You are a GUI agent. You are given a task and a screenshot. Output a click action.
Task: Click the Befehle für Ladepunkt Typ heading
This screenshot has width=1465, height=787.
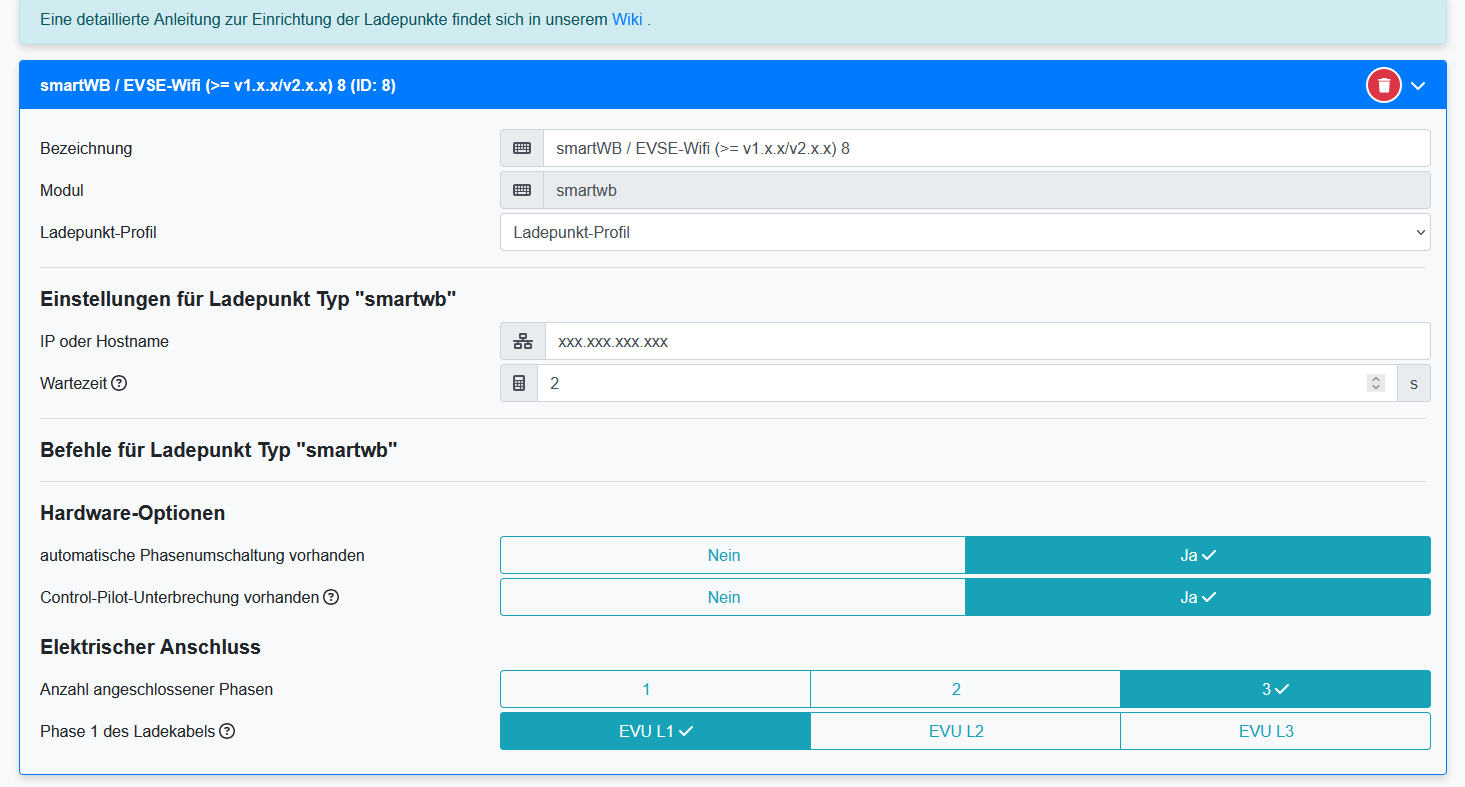click(x=219, y=450)
